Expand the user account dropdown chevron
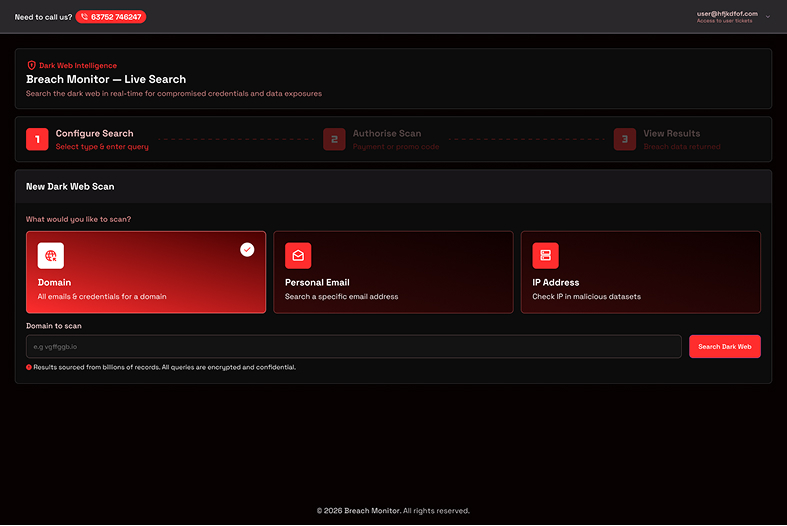Image resolution: width=787 pixels, height=526 pixels. [768, 17]
